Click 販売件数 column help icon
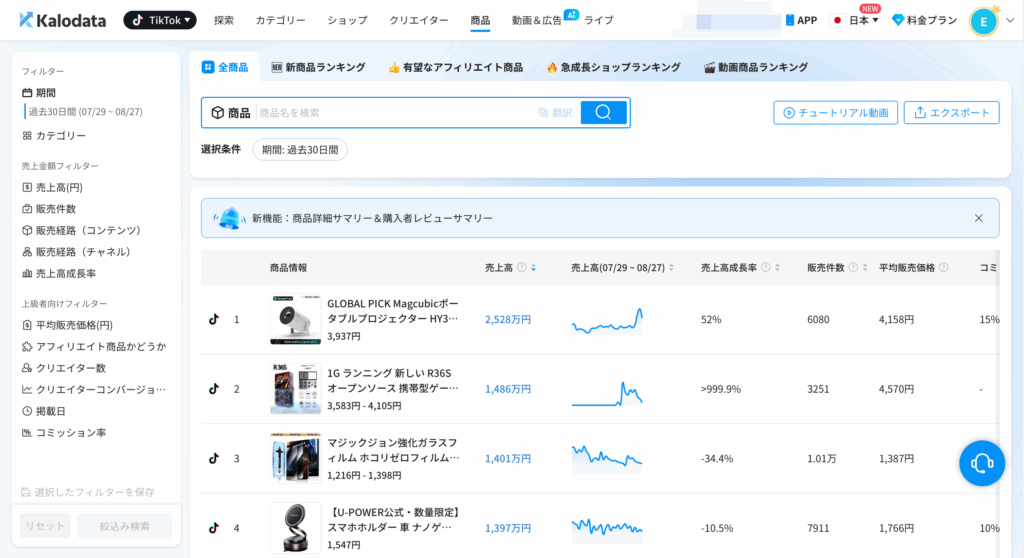1024x558 pixels. click(x=854, y=268)
